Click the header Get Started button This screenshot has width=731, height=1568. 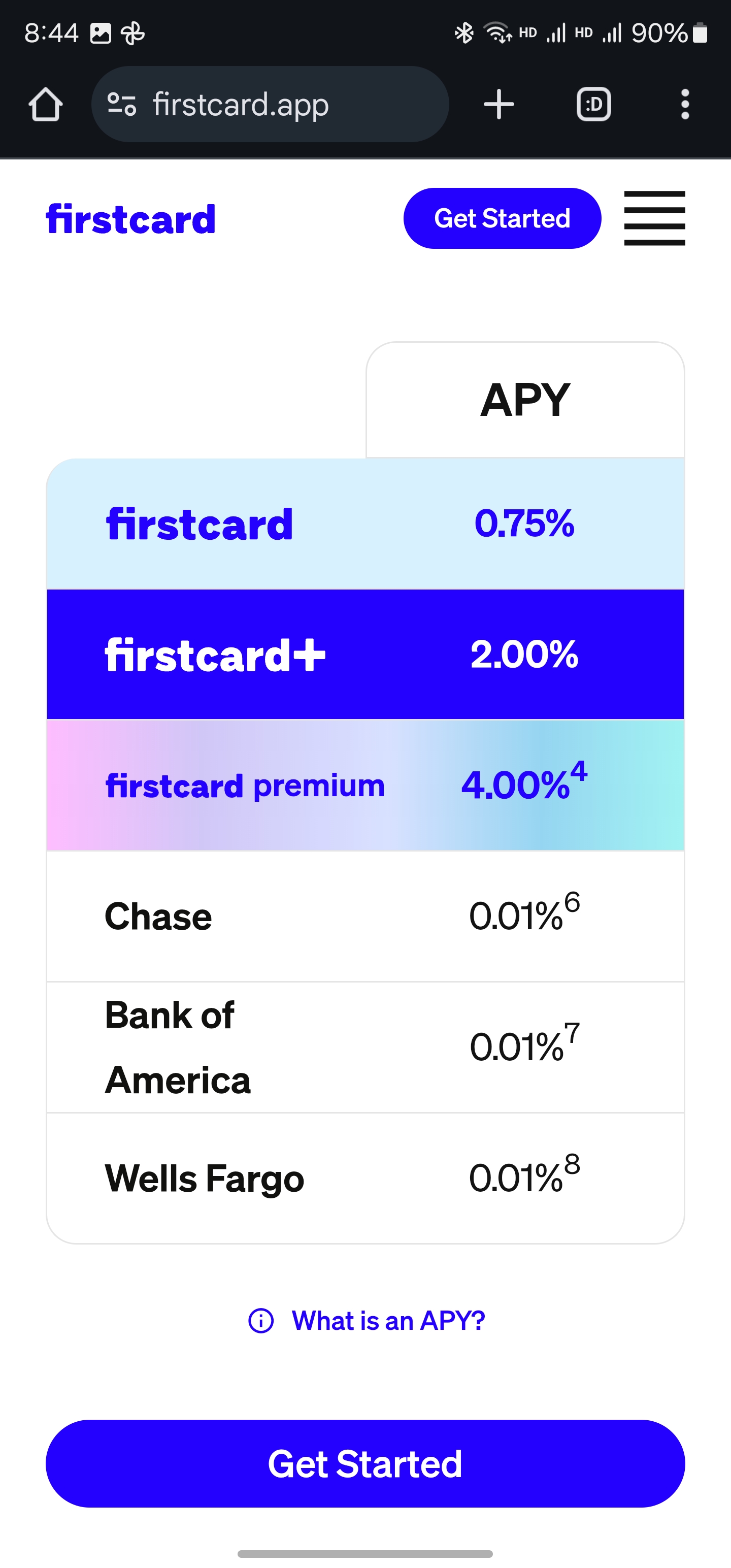coord(502,218)
